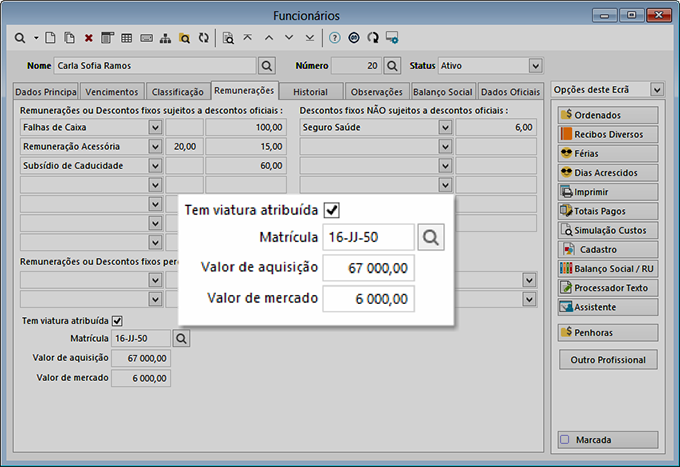Screen dimensions: 680x467
Task: Open the Seguro Saúde dropdown arrow
Action: pyautogui.click(x=445, y=127)
